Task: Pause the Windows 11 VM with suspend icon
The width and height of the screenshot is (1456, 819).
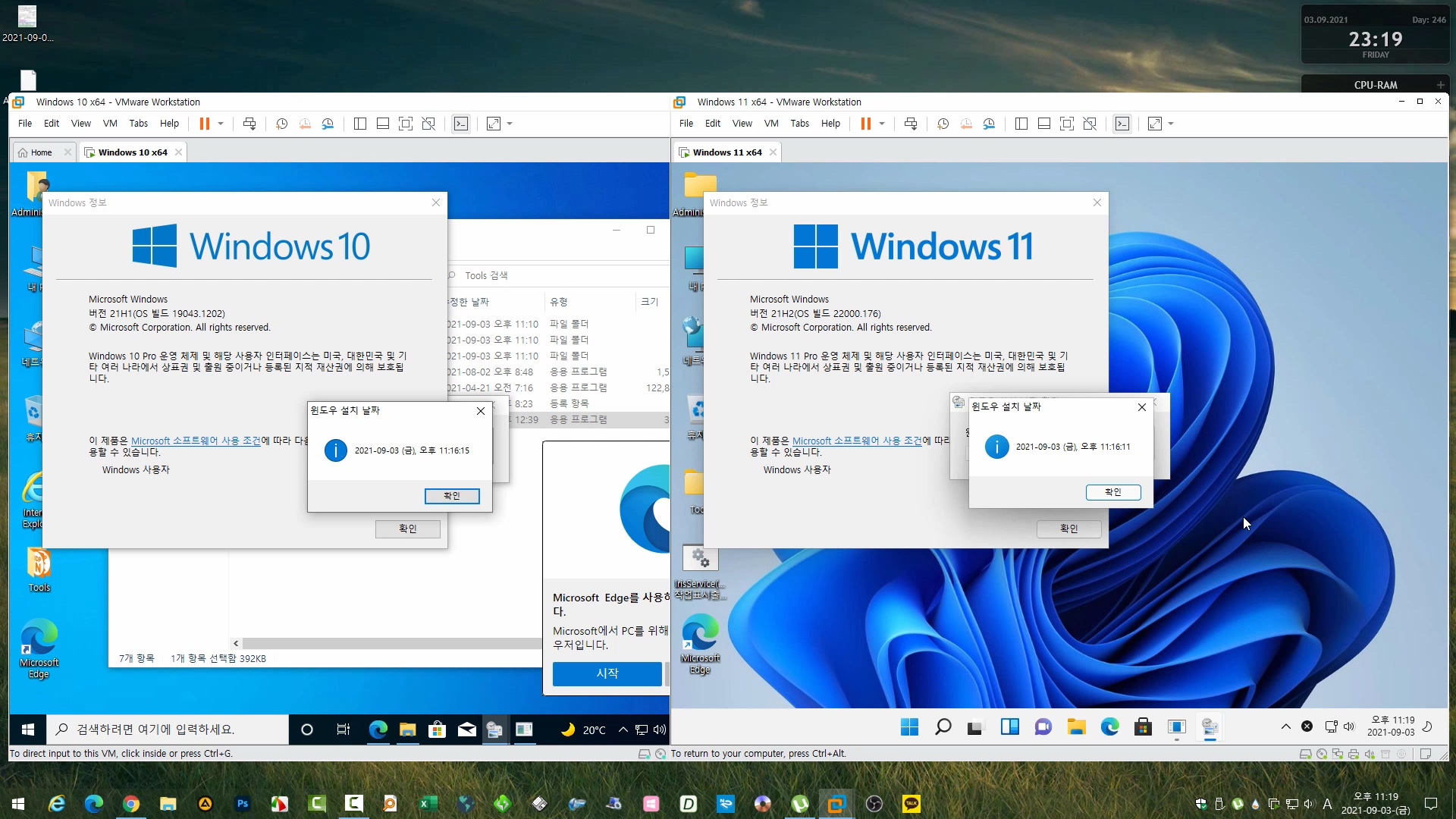Action: point(865,124)
